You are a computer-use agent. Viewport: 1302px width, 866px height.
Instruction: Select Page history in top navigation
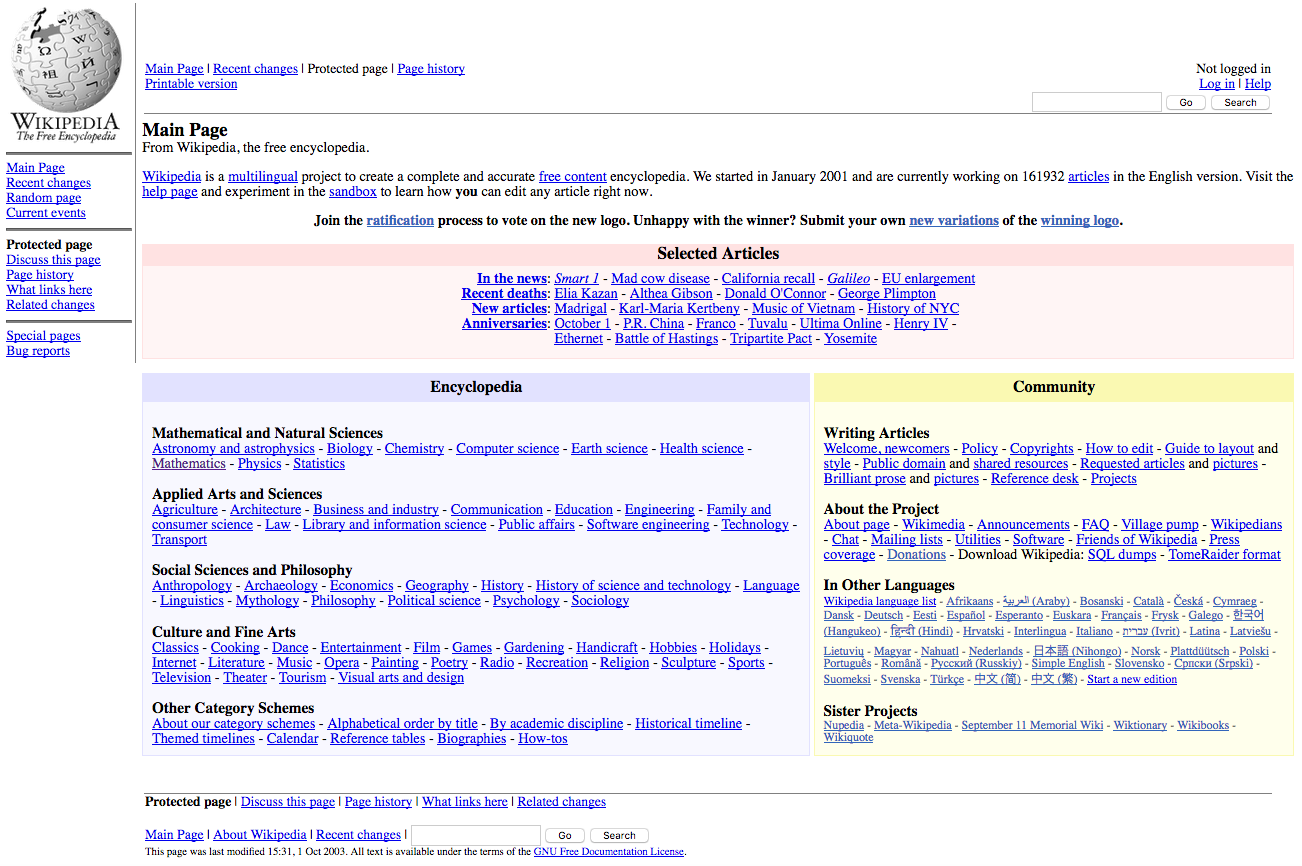tap(430, 69)
